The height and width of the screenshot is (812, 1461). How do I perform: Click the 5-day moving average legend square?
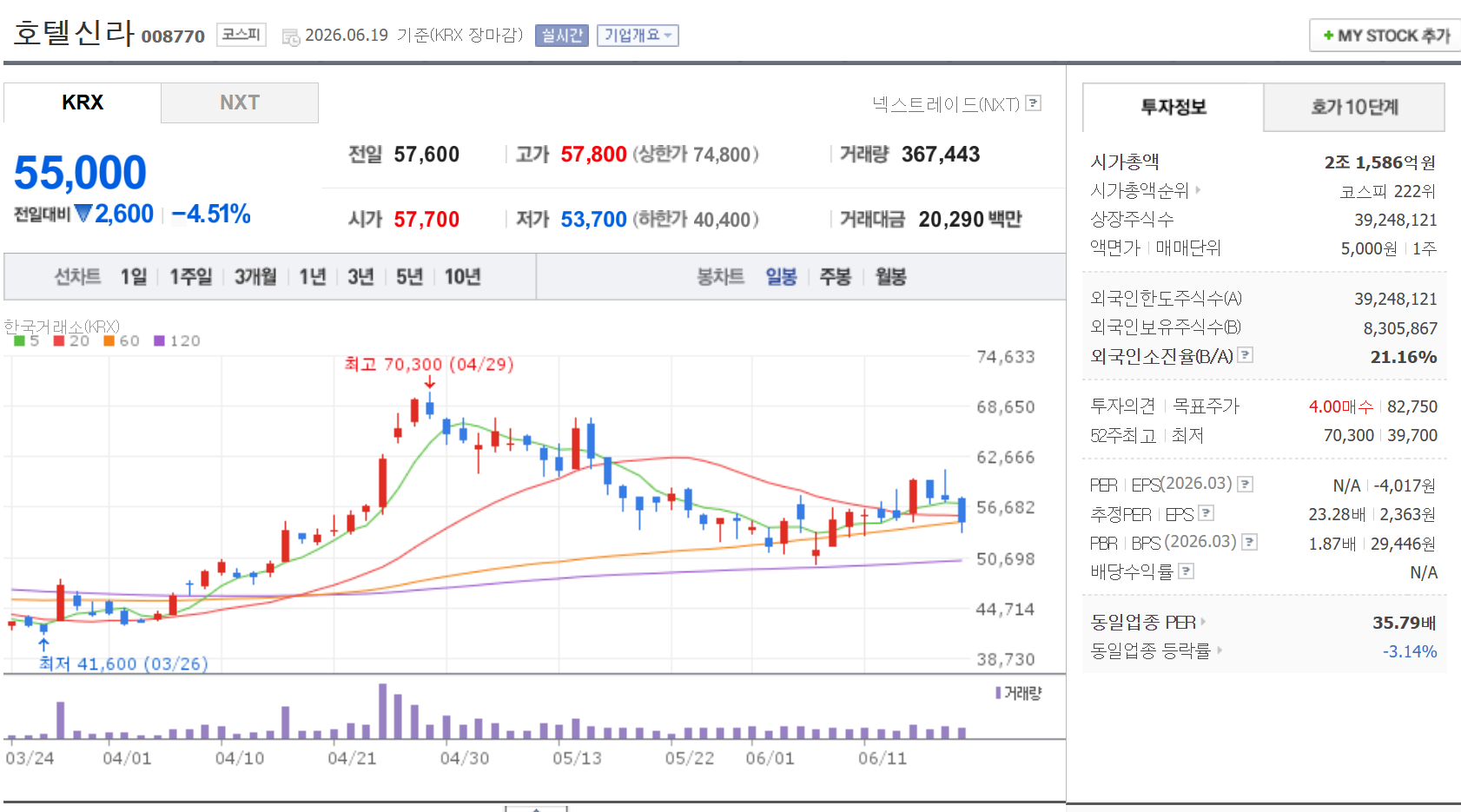19,340
